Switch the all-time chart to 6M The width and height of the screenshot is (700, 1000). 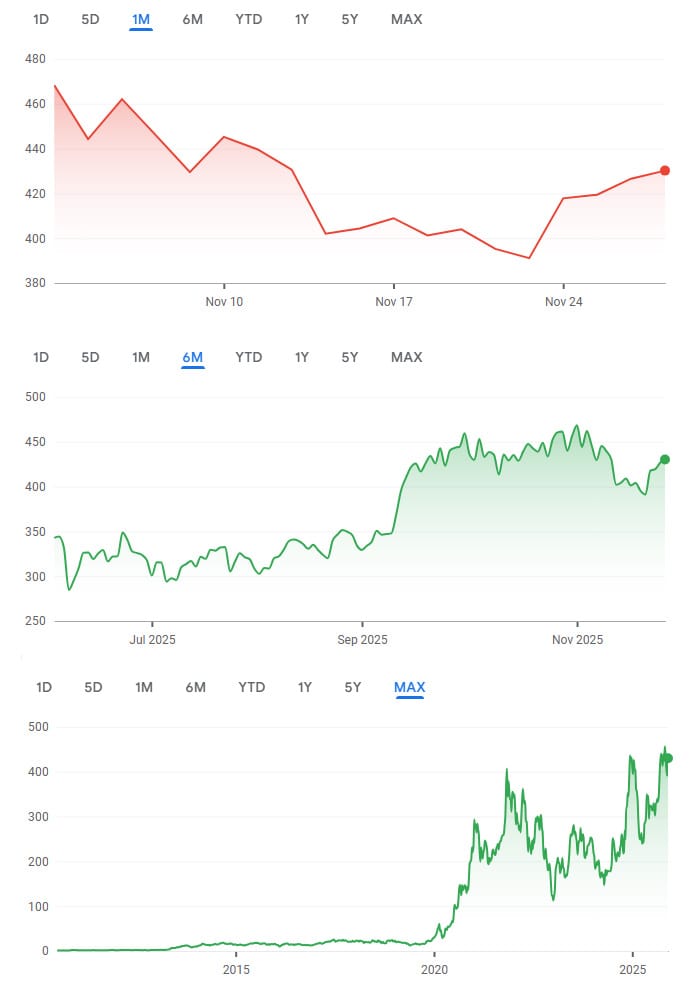click(x=196, y=687)
